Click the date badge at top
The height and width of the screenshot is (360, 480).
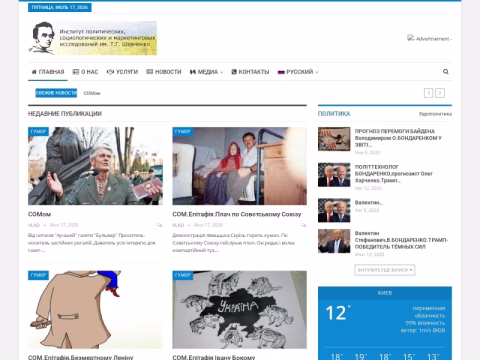tap(60, 7)
